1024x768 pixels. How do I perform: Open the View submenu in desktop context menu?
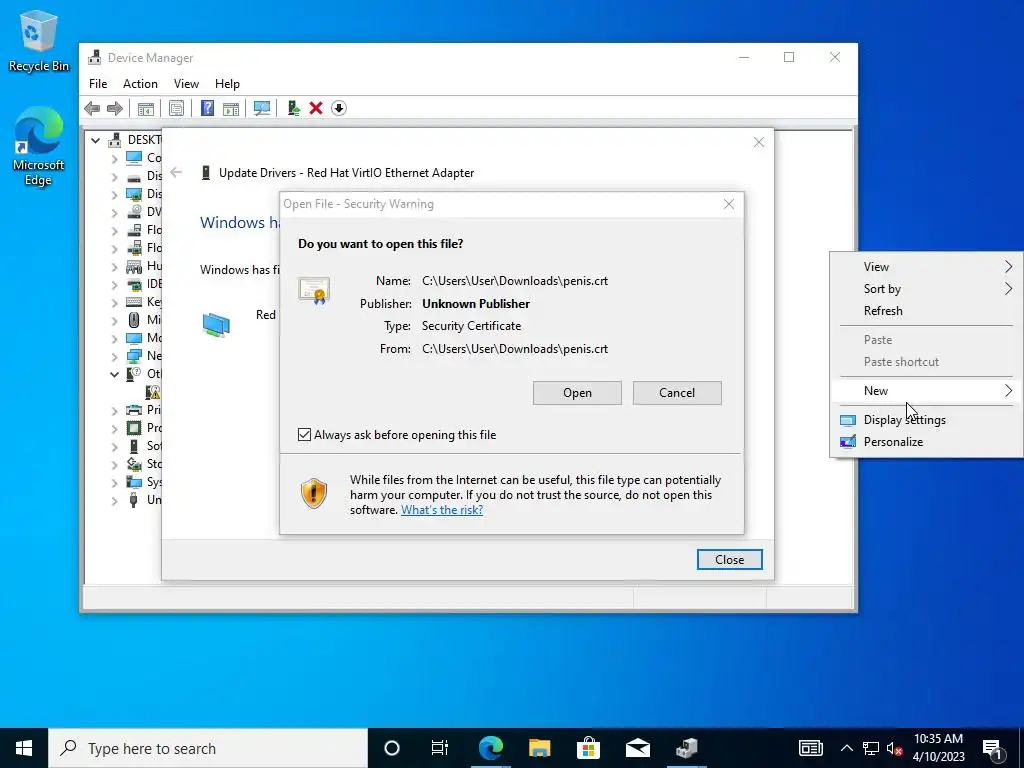(x=927, y=266)
